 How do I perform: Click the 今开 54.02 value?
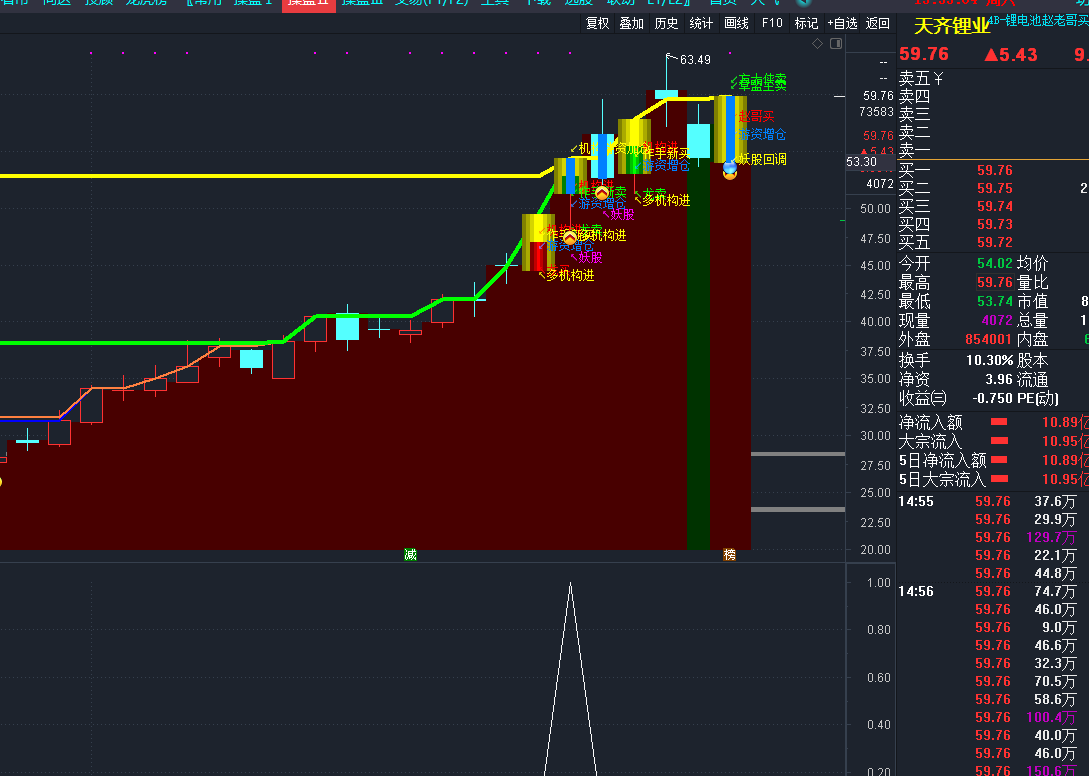pyautogui.click(x=995, y=264)
